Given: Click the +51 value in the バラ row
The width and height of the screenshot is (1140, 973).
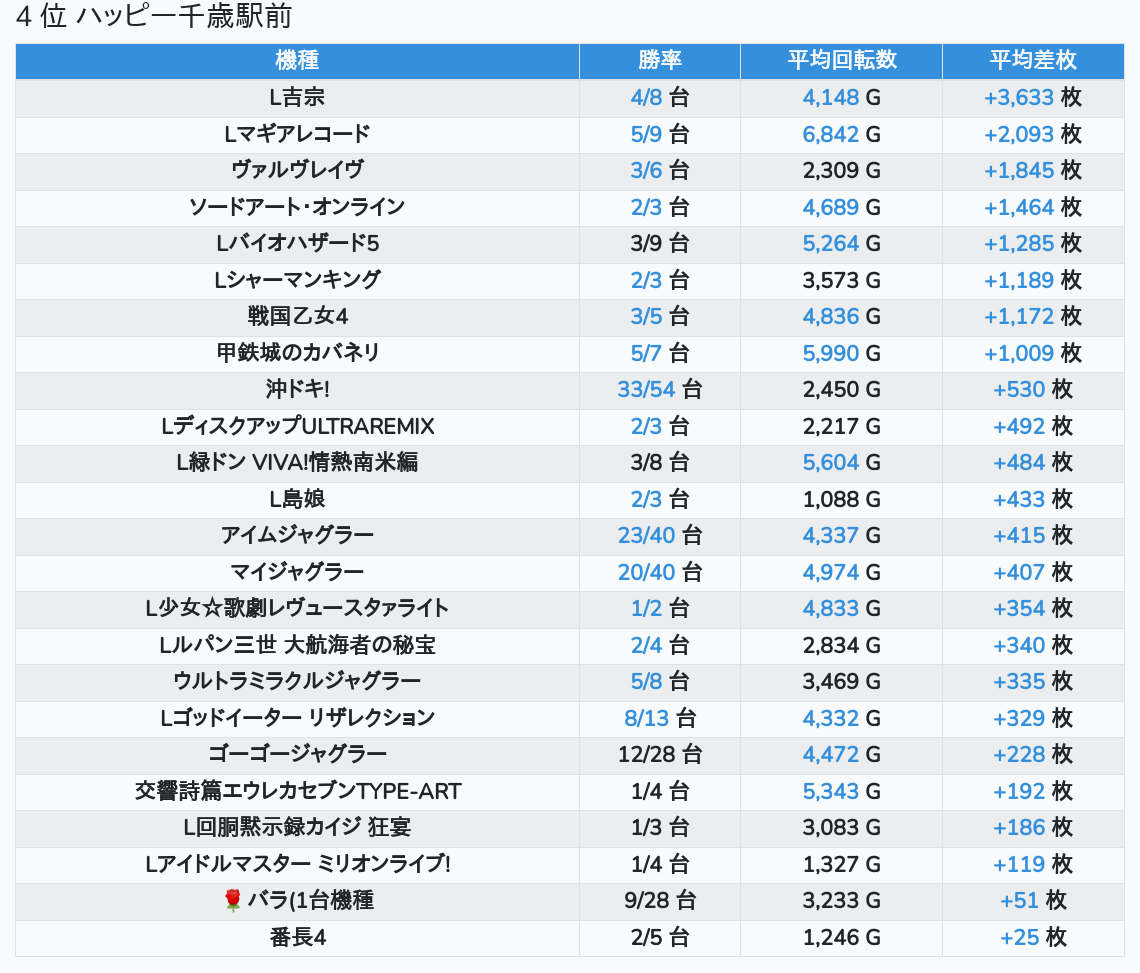Looking at the screenshot, I should tap(1019, 901).
